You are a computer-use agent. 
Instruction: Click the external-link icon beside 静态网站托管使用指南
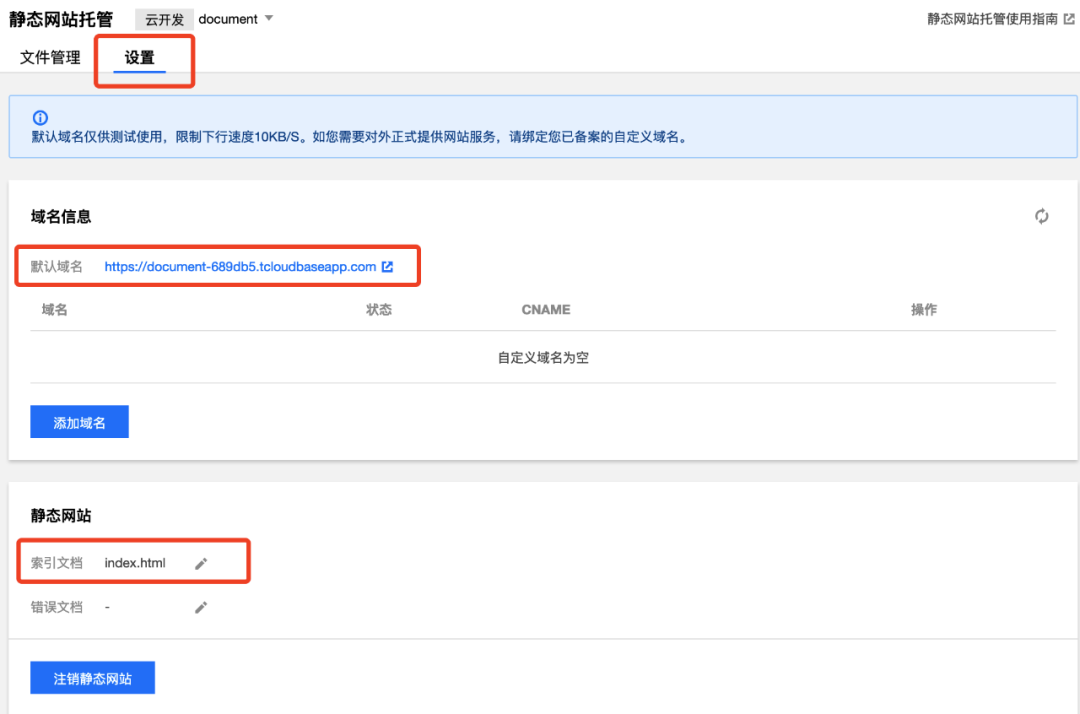[1069, 19]
